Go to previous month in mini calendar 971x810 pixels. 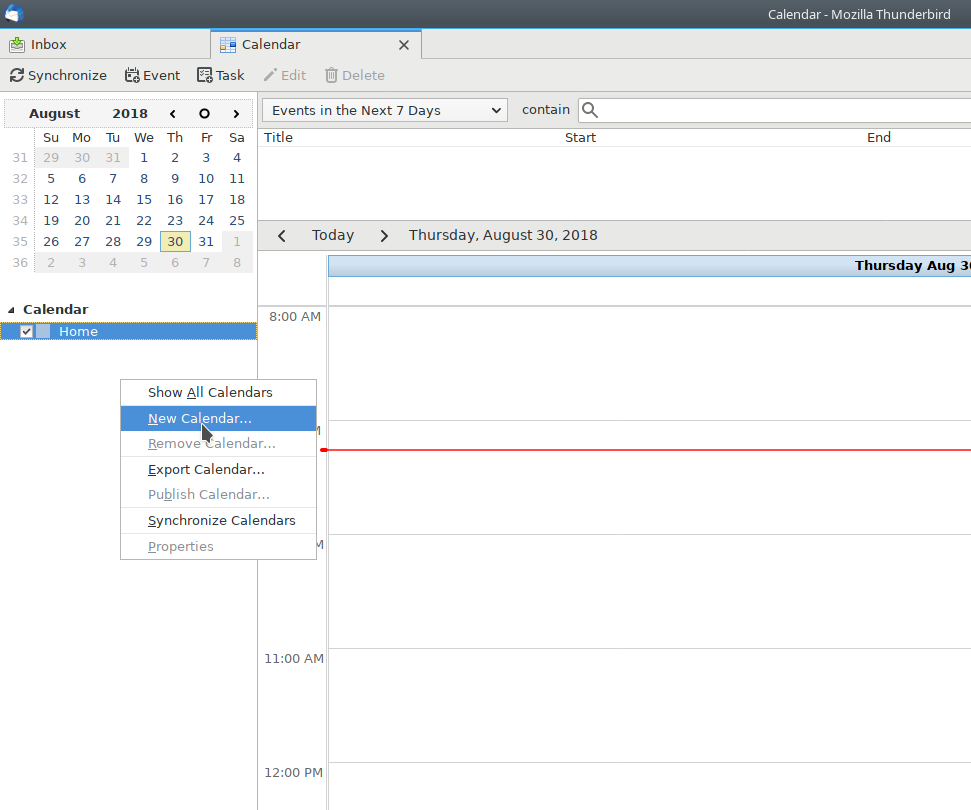point(173,114)
